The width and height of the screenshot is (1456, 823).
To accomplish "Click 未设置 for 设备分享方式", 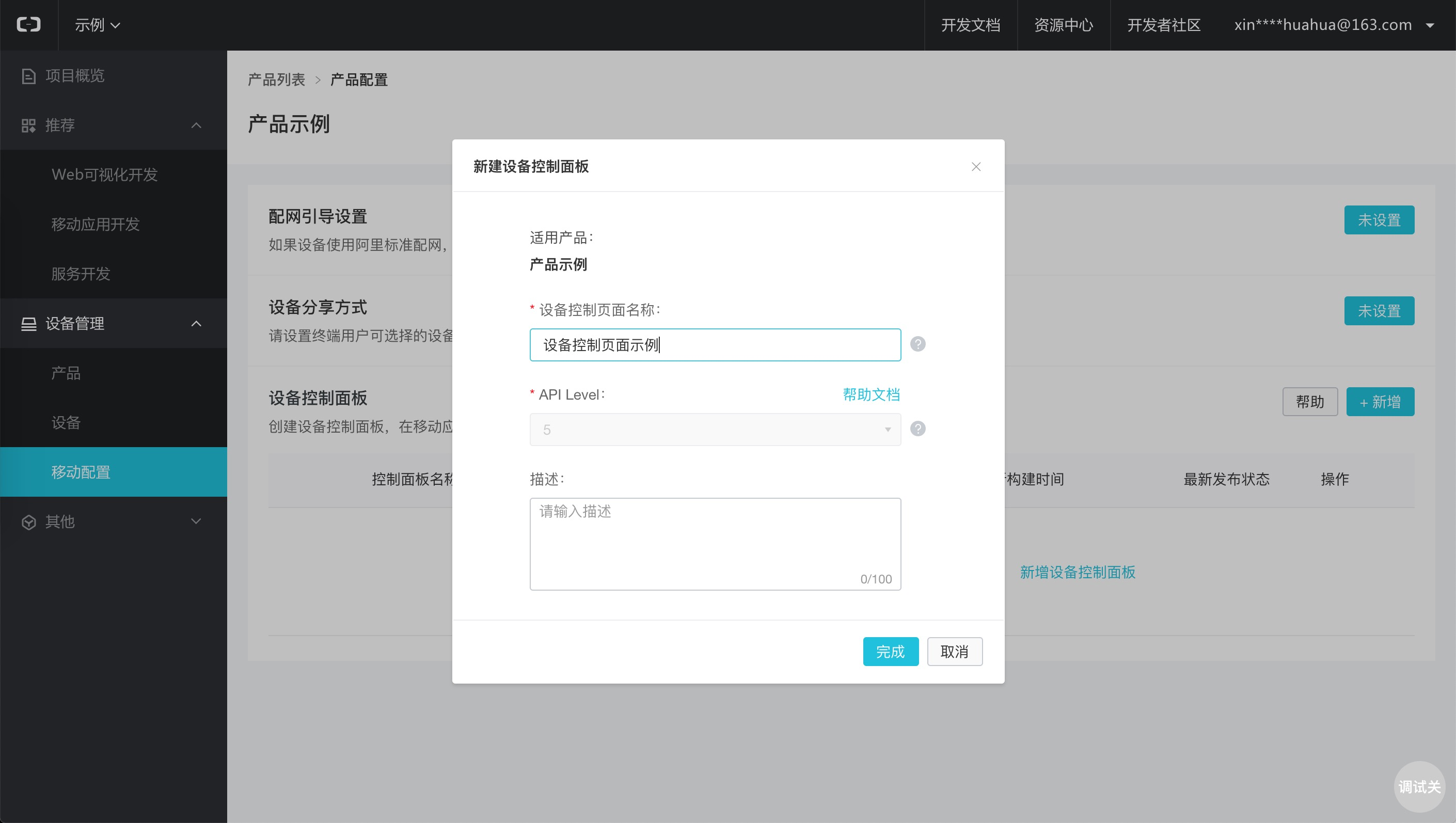I will pyautogui.click(x=1379, y=311).
